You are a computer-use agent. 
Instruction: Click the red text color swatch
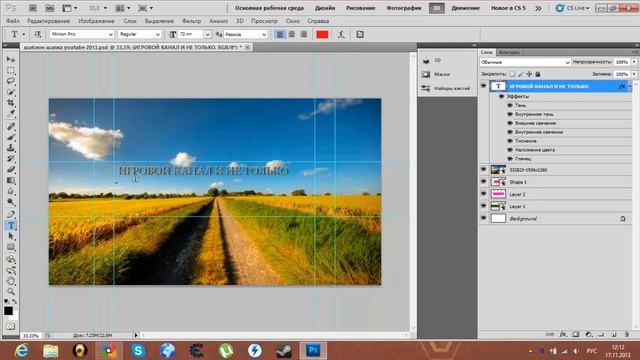point(322,35)
